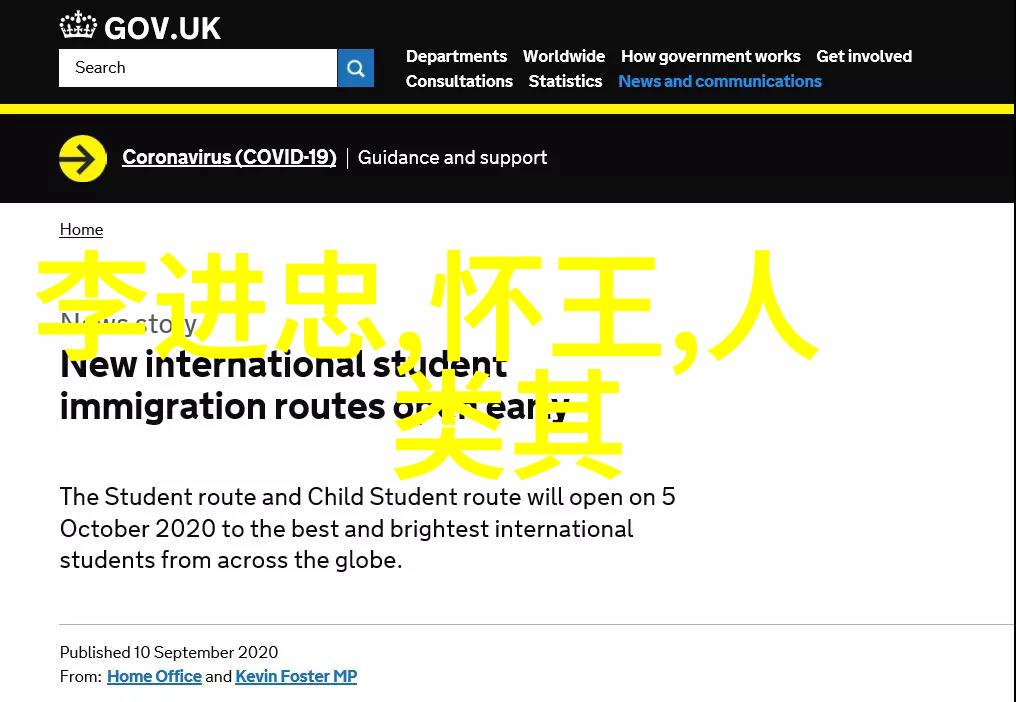Click Guidance and support text
1016x702 pixels.
(x=452, y=158)
